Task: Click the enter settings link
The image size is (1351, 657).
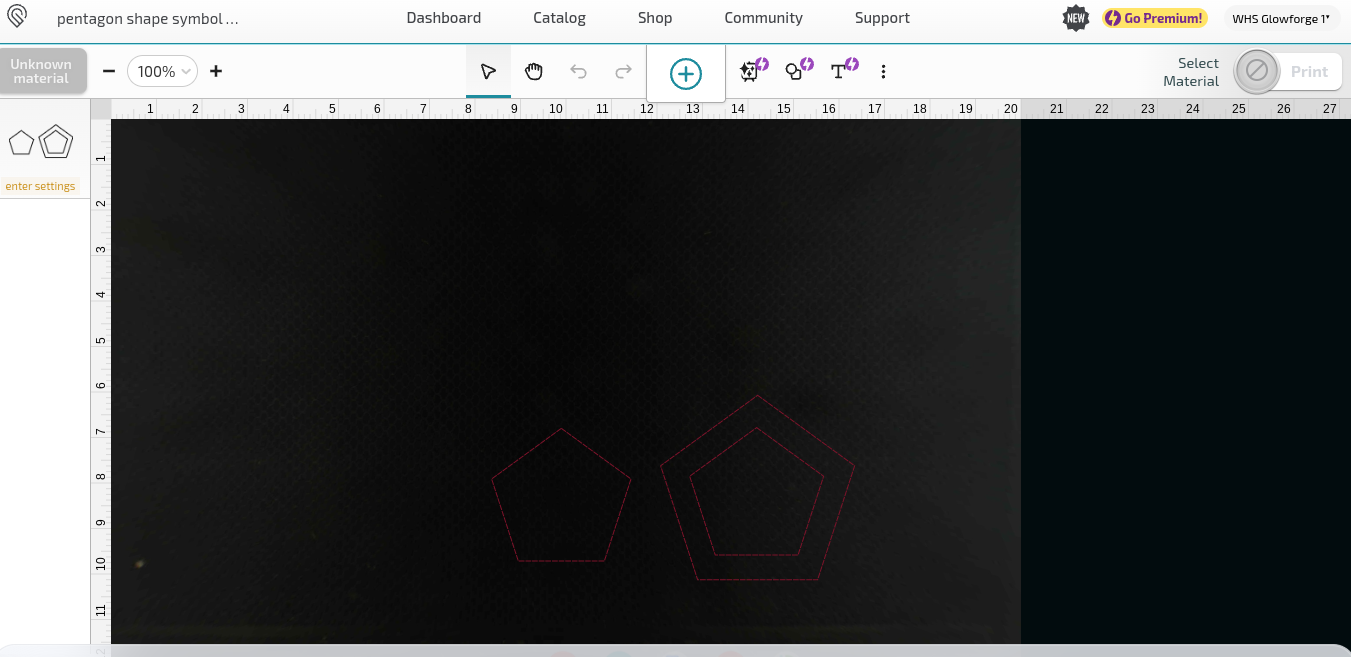Action: (40, 186)
